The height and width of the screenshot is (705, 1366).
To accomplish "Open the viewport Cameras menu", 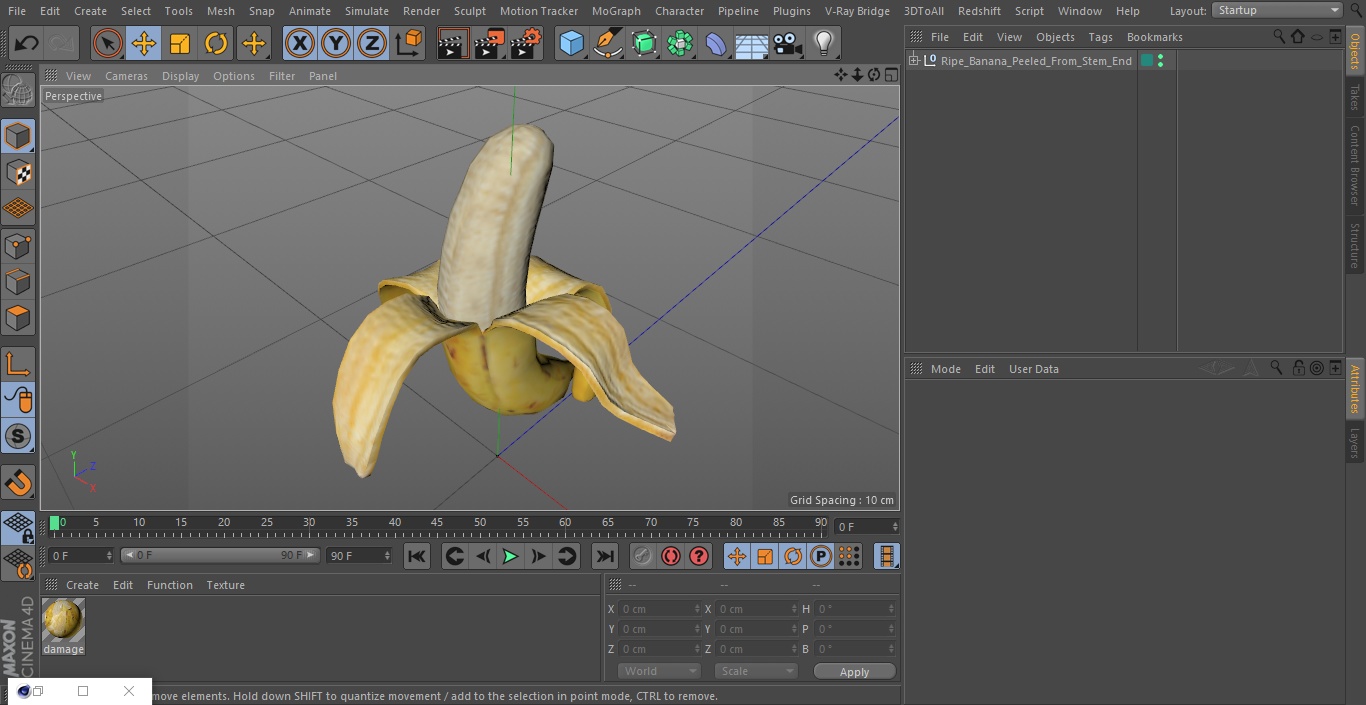I will point(126,76).
